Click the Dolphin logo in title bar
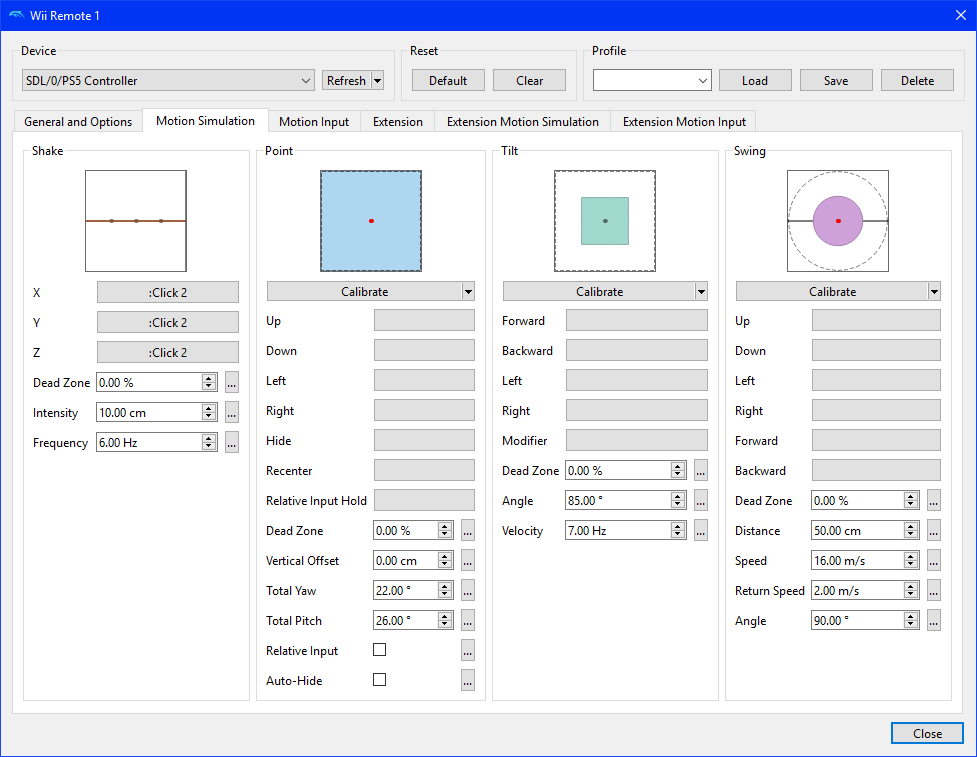The image size is (977, 757). tap(17, 16)
